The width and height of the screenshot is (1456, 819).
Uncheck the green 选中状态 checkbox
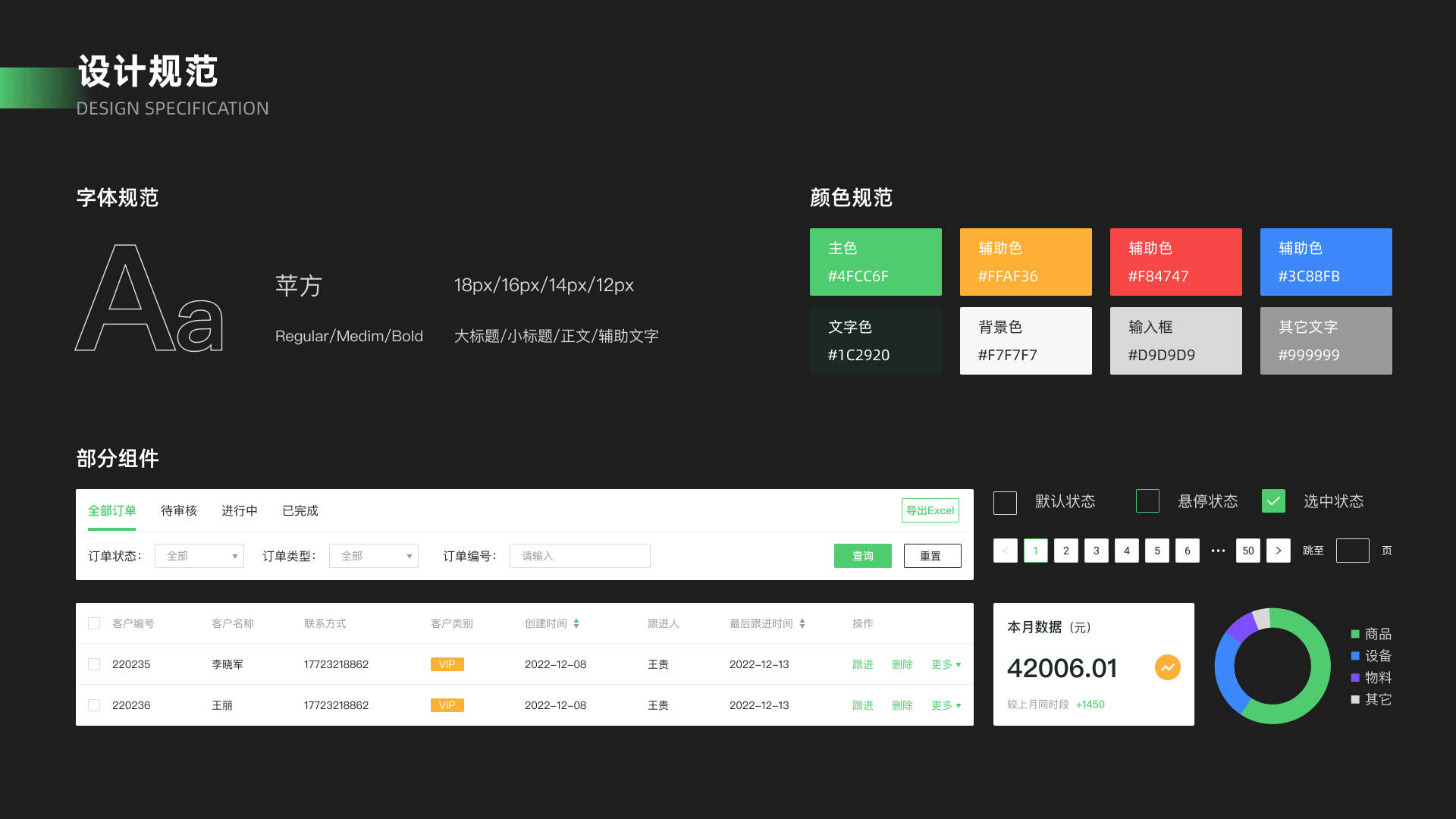coord(1273,501)
